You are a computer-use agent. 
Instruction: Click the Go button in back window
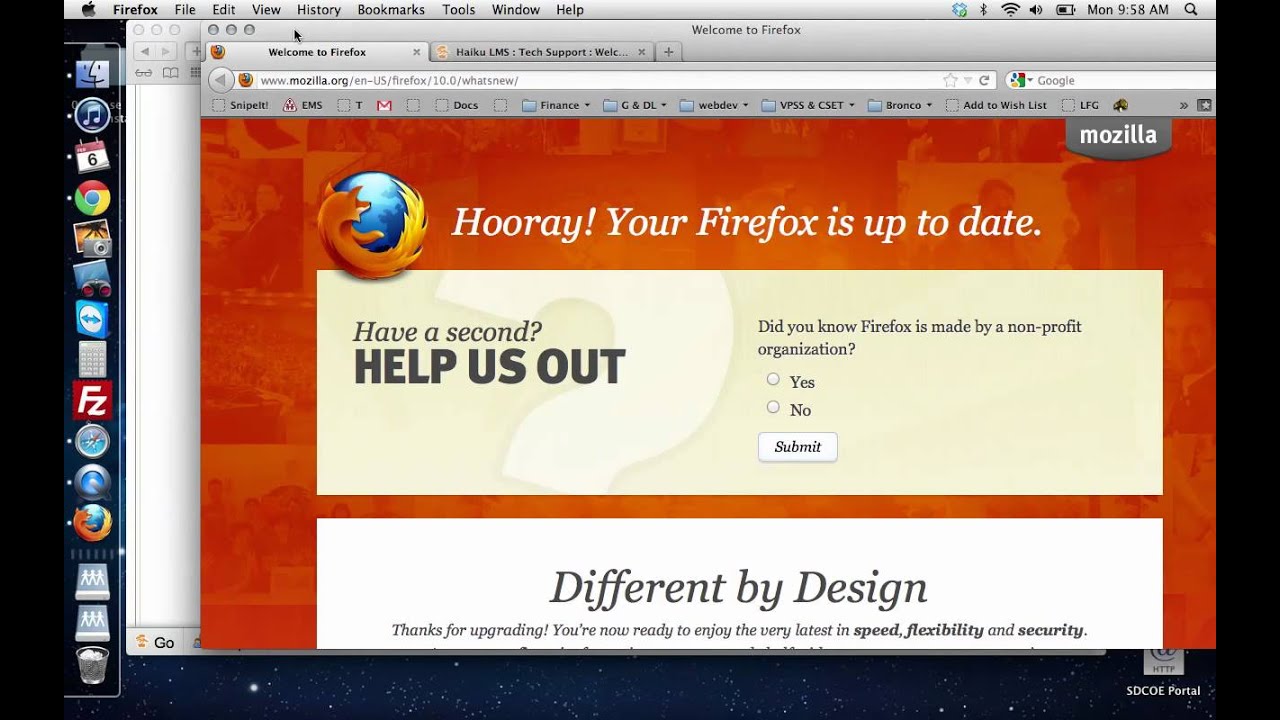click(156, 642)
